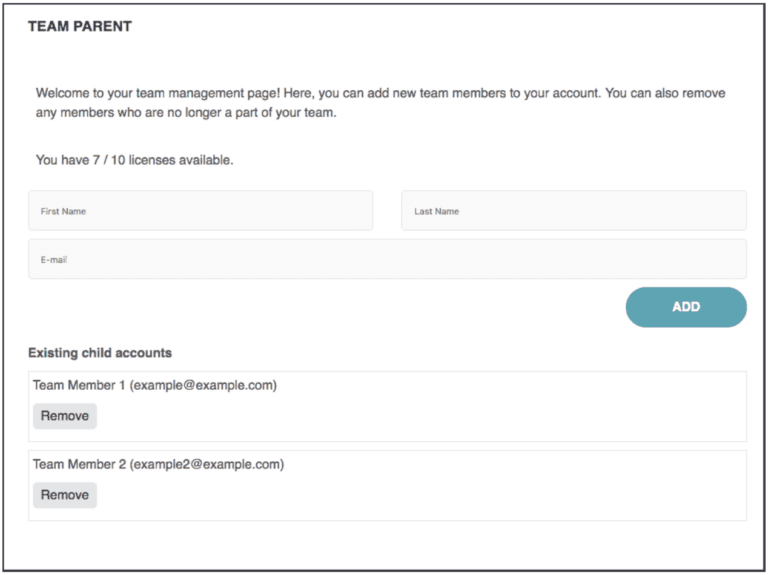
Task: Click the First Name input field
Action: [x=200, y=211]
